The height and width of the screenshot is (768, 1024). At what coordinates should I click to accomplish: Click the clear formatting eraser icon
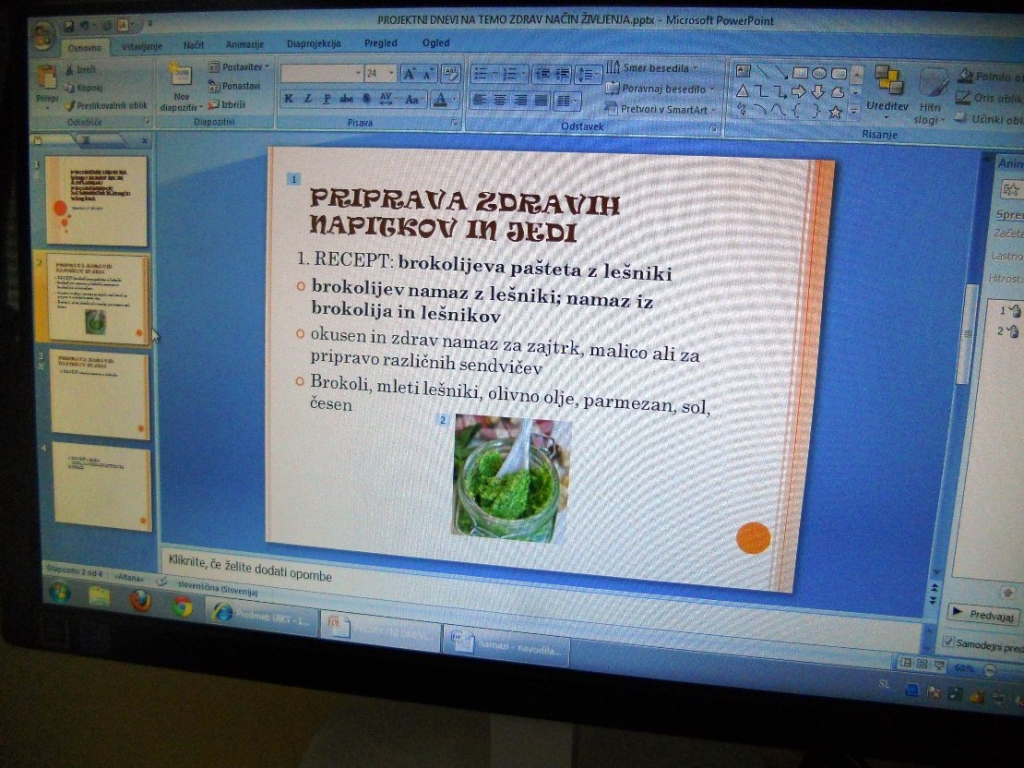click(x=451, y=74)
